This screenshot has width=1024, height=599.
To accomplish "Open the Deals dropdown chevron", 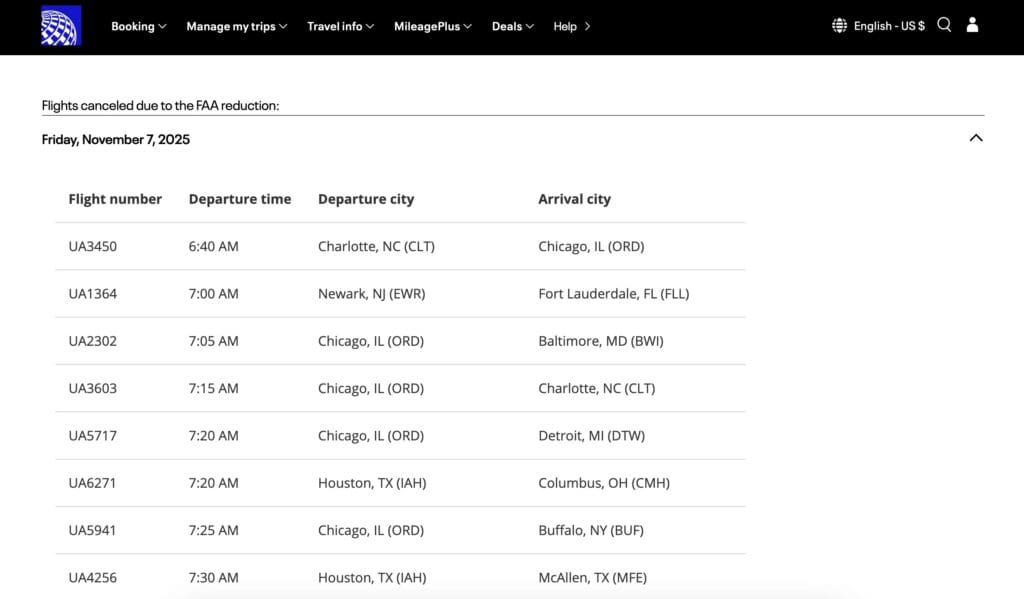I will pyautogui.click(x=530, y=27).
